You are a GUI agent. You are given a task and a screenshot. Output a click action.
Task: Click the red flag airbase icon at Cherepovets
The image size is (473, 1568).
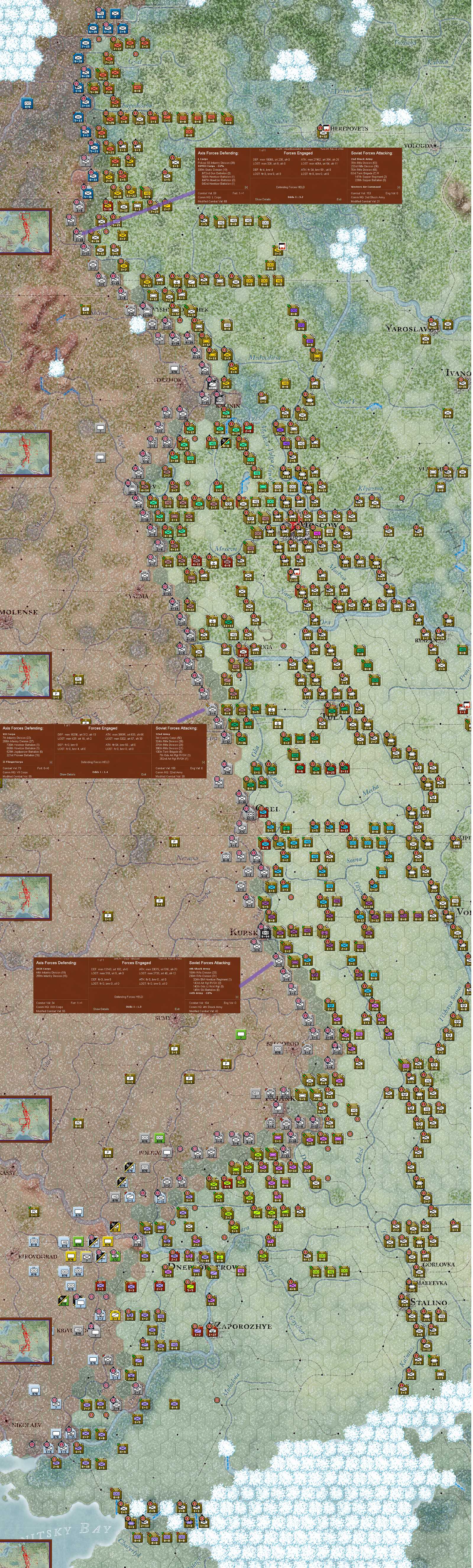[327, 127]
